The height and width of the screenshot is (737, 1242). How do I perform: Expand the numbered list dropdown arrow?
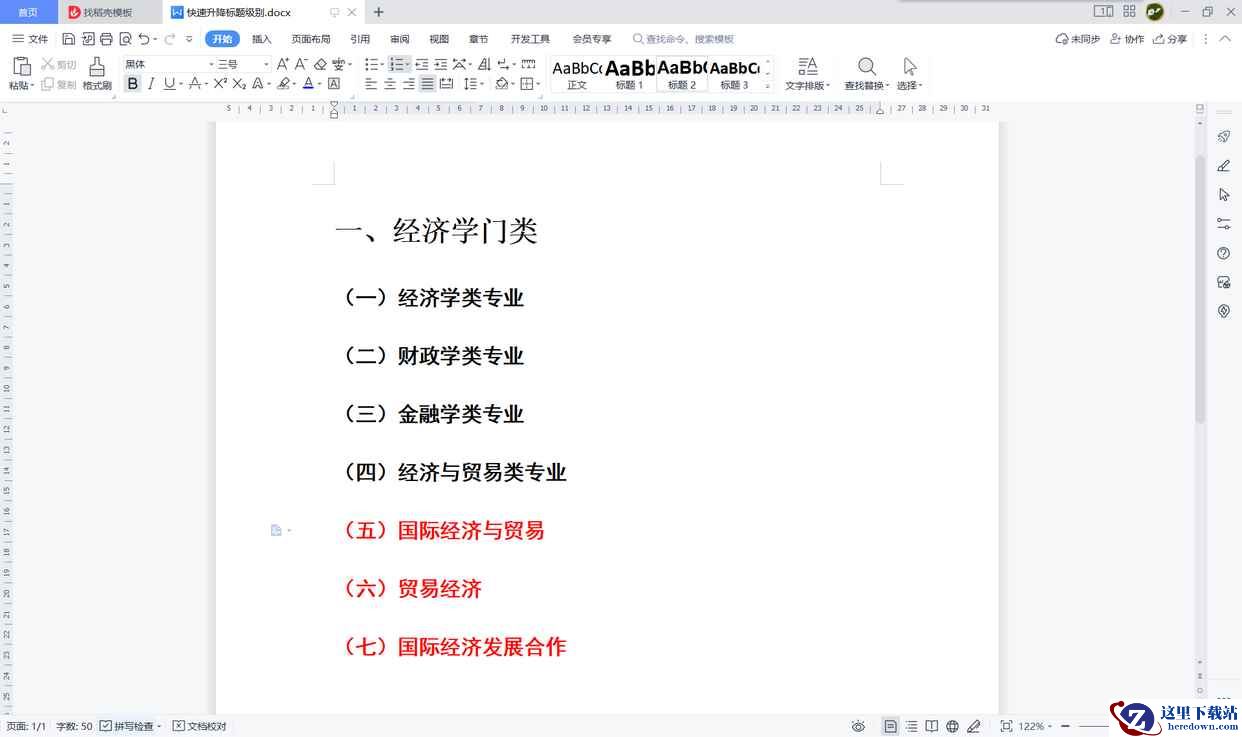pos(408,65)
